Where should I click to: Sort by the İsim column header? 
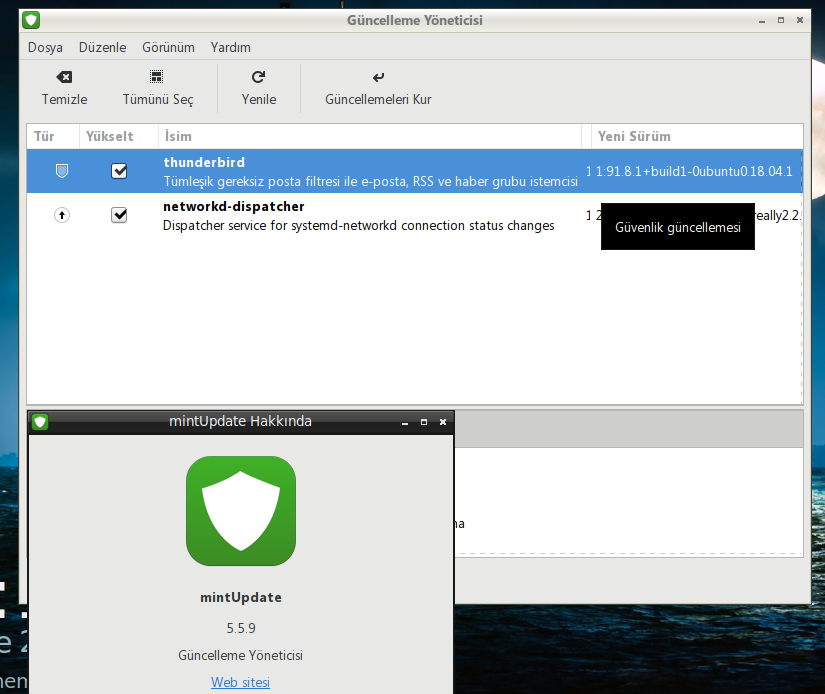370,136
